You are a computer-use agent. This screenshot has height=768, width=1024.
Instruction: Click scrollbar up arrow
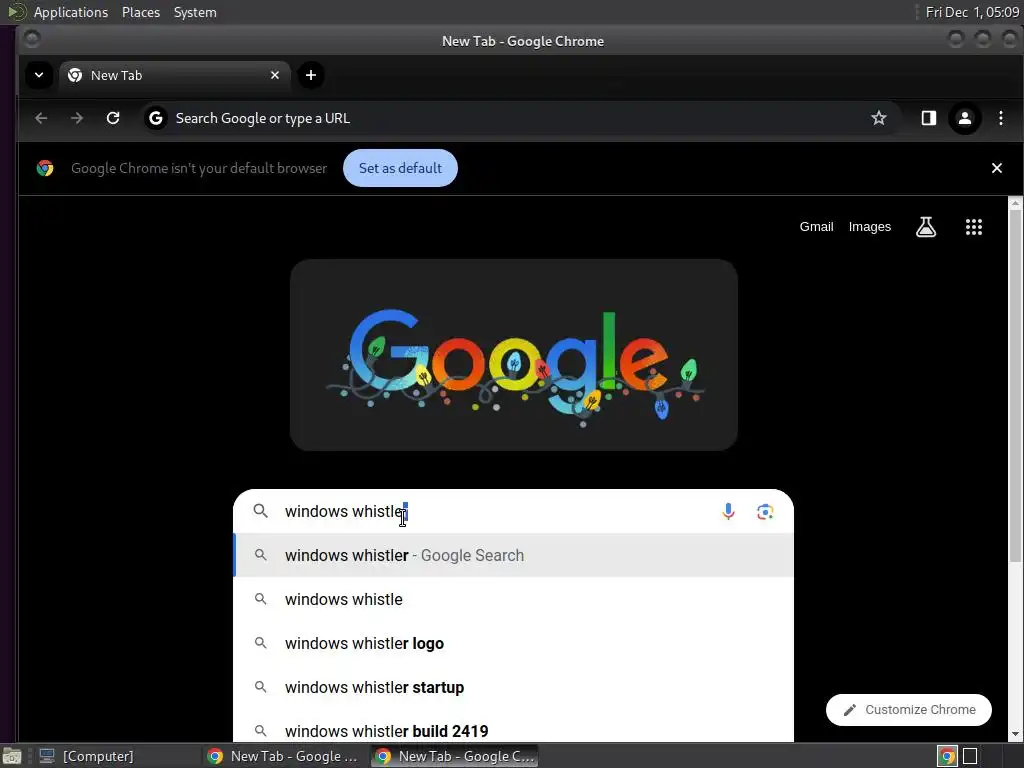pos(1016,203)
